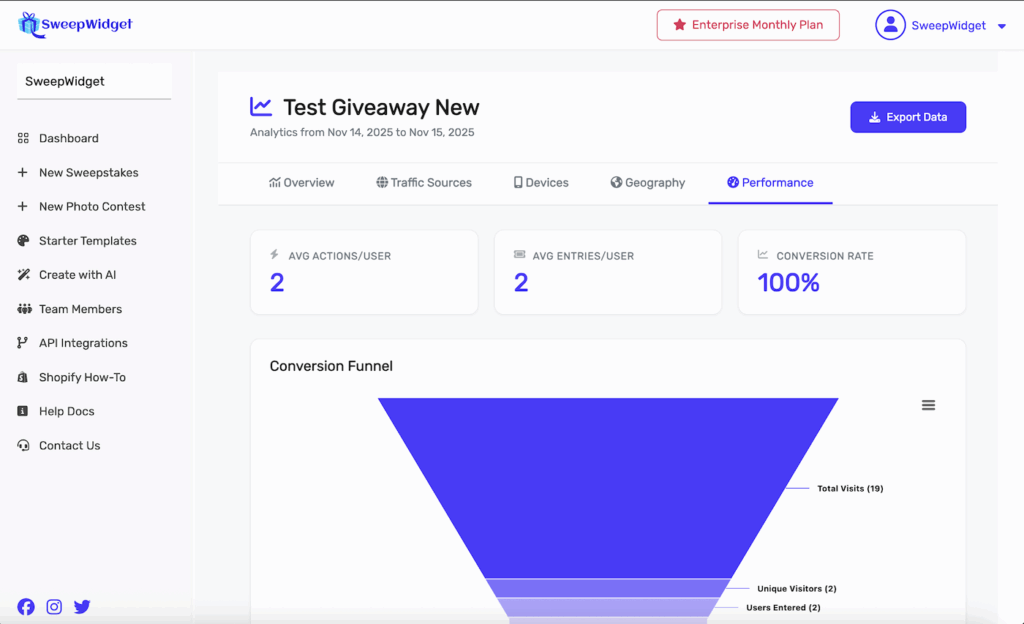Open the Geography tab

click(648, 183)
